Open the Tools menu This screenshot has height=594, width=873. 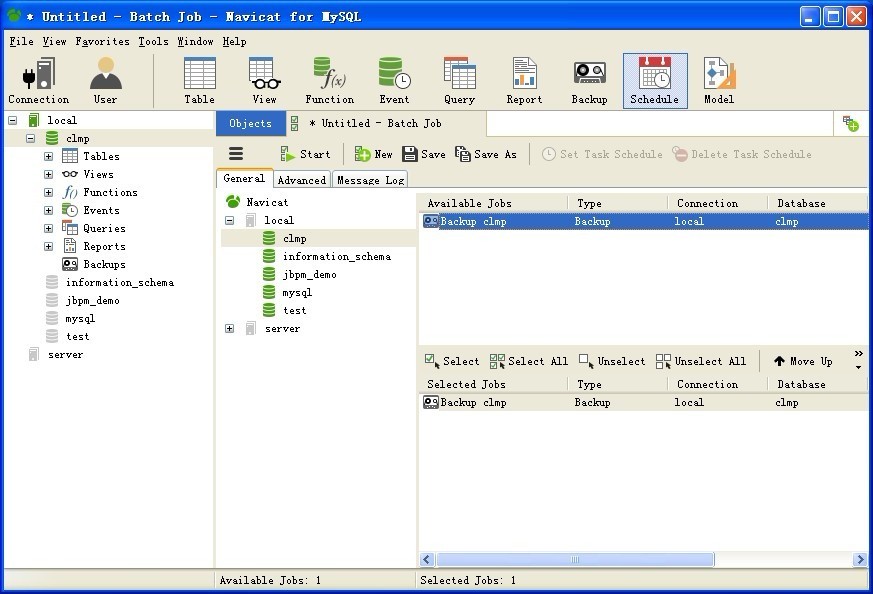153,41
